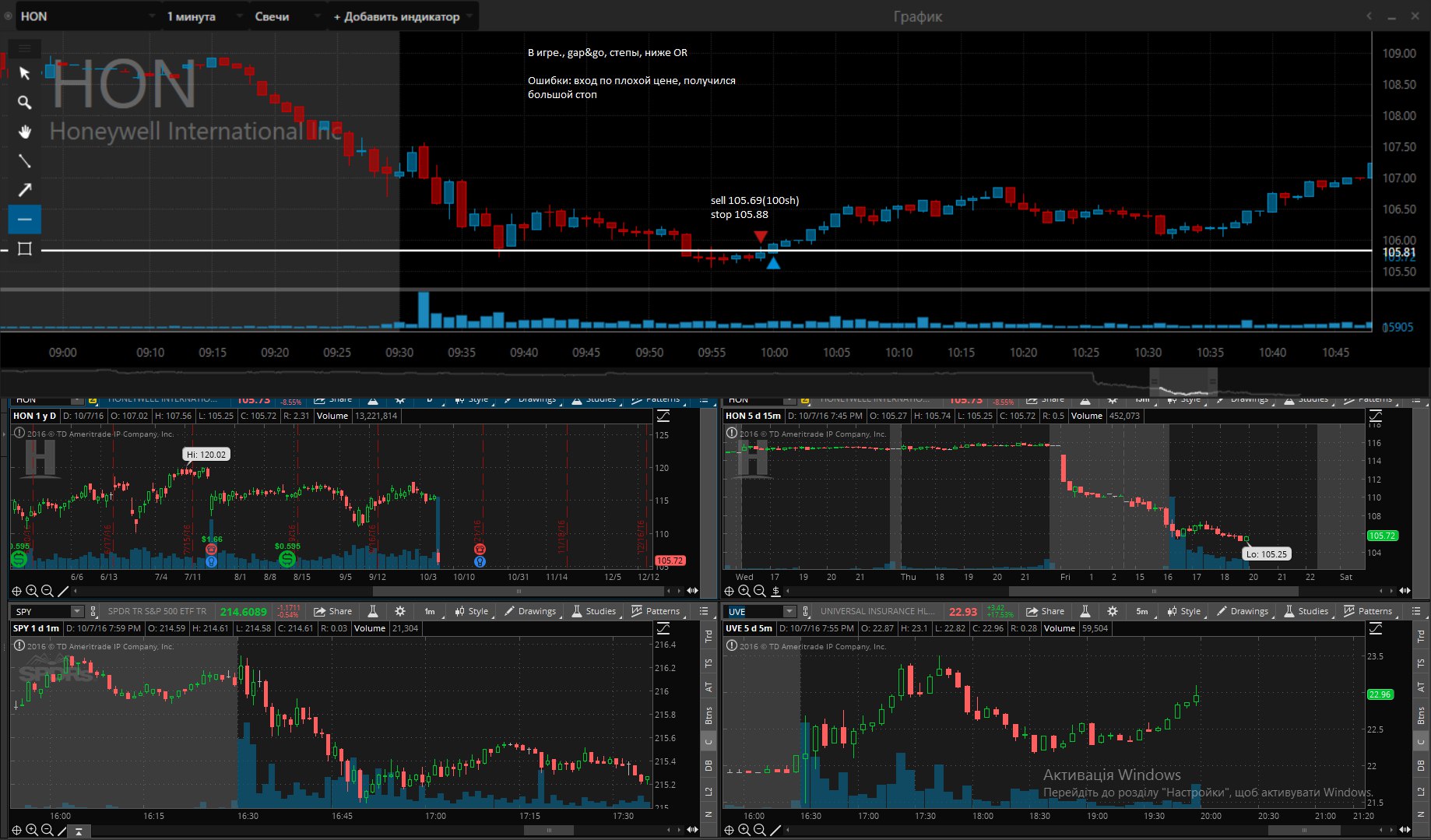The height and width of the screenshot is (840, 1431).
Task: Open AT side tab in UVE panel
Action: point(1421,687)
